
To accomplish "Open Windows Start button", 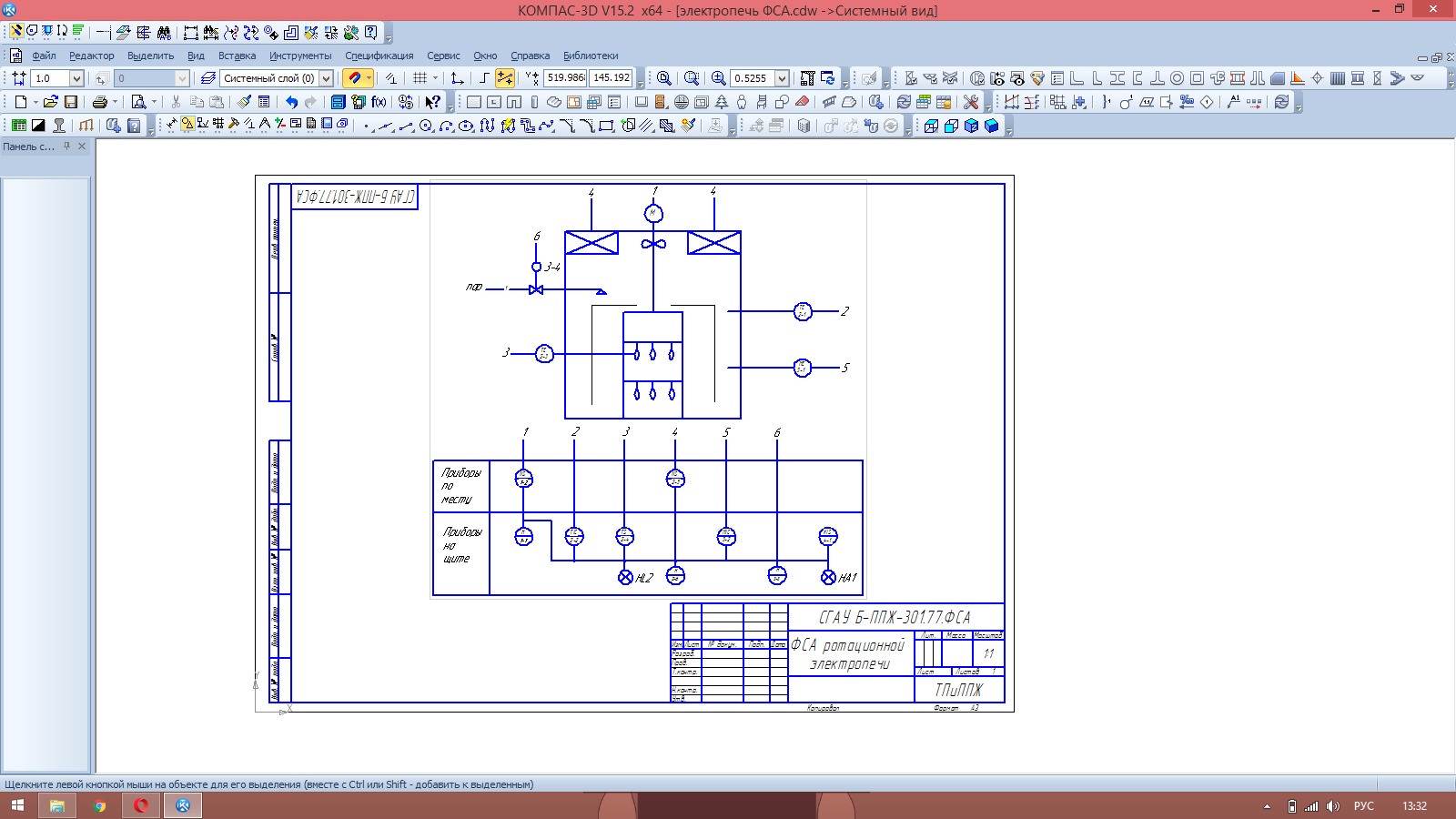I will click(x=17, y=805).
